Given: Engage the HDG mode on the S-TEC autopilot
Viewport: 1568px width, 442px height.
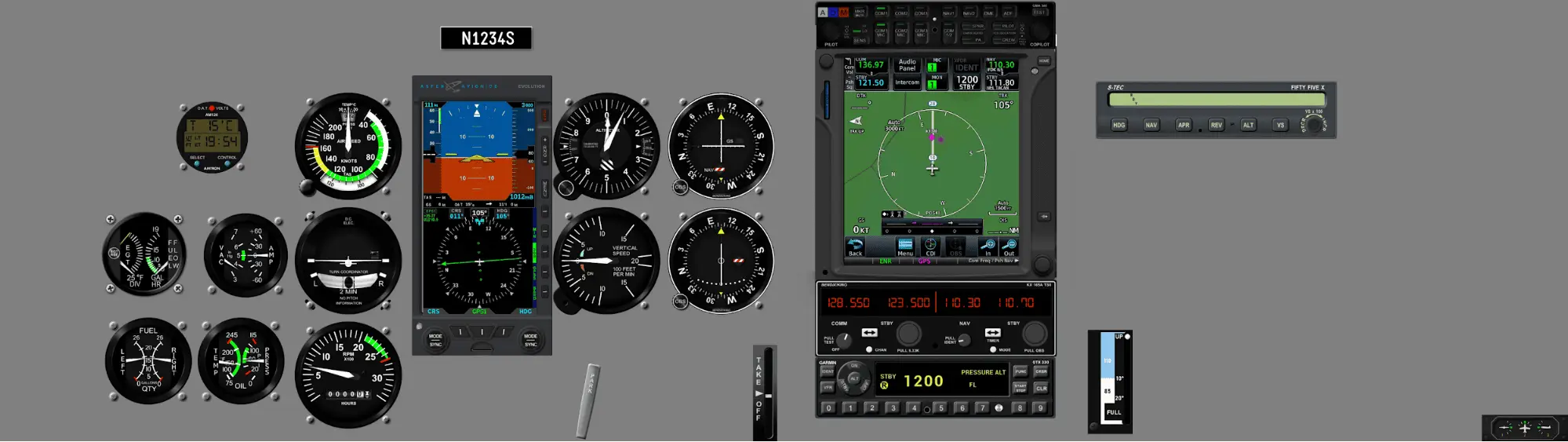Looking at the screenshot, I should tap(1119, 125).
